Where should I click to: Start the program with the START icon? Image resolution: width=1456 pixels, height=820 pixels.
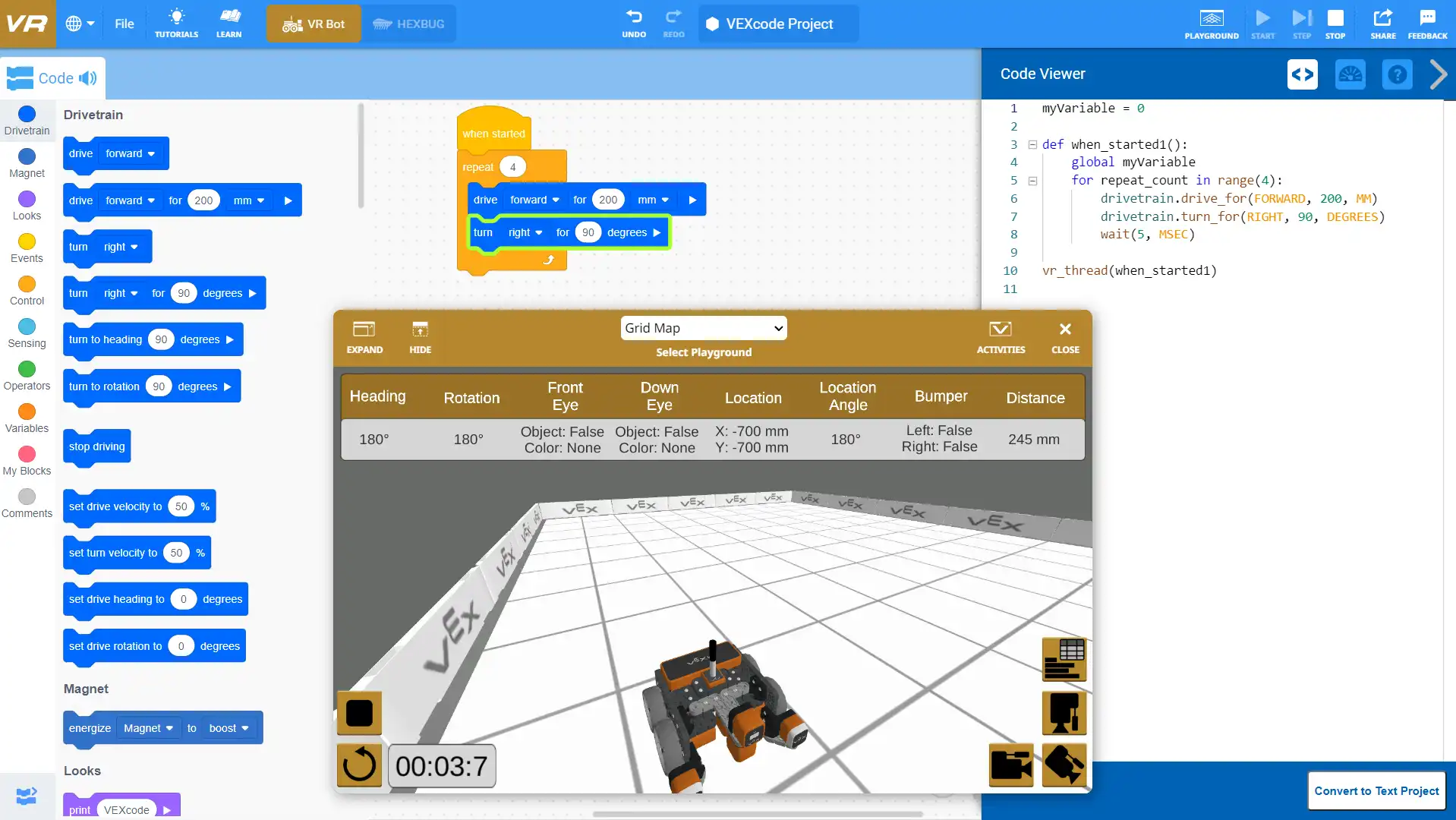1262,24
